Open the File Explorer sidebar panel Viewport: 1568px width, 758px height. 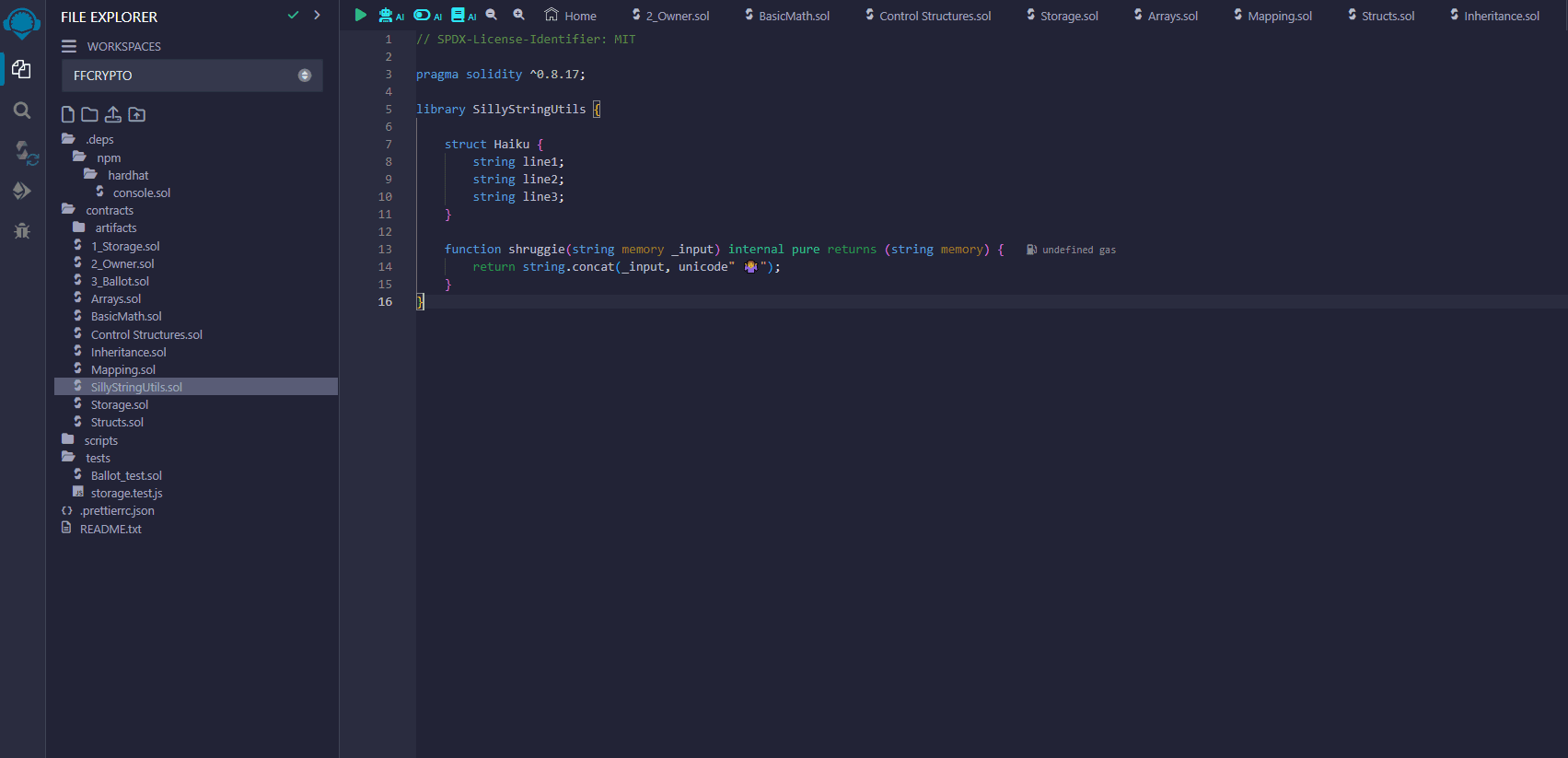pyautogui.click(x=22, y=70)
